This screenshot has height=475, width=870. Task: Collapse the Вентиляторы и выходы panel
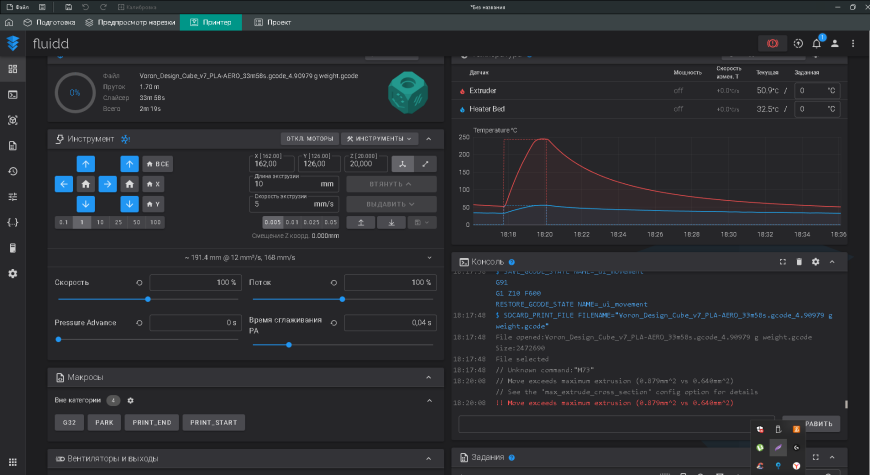click(428, 458)
